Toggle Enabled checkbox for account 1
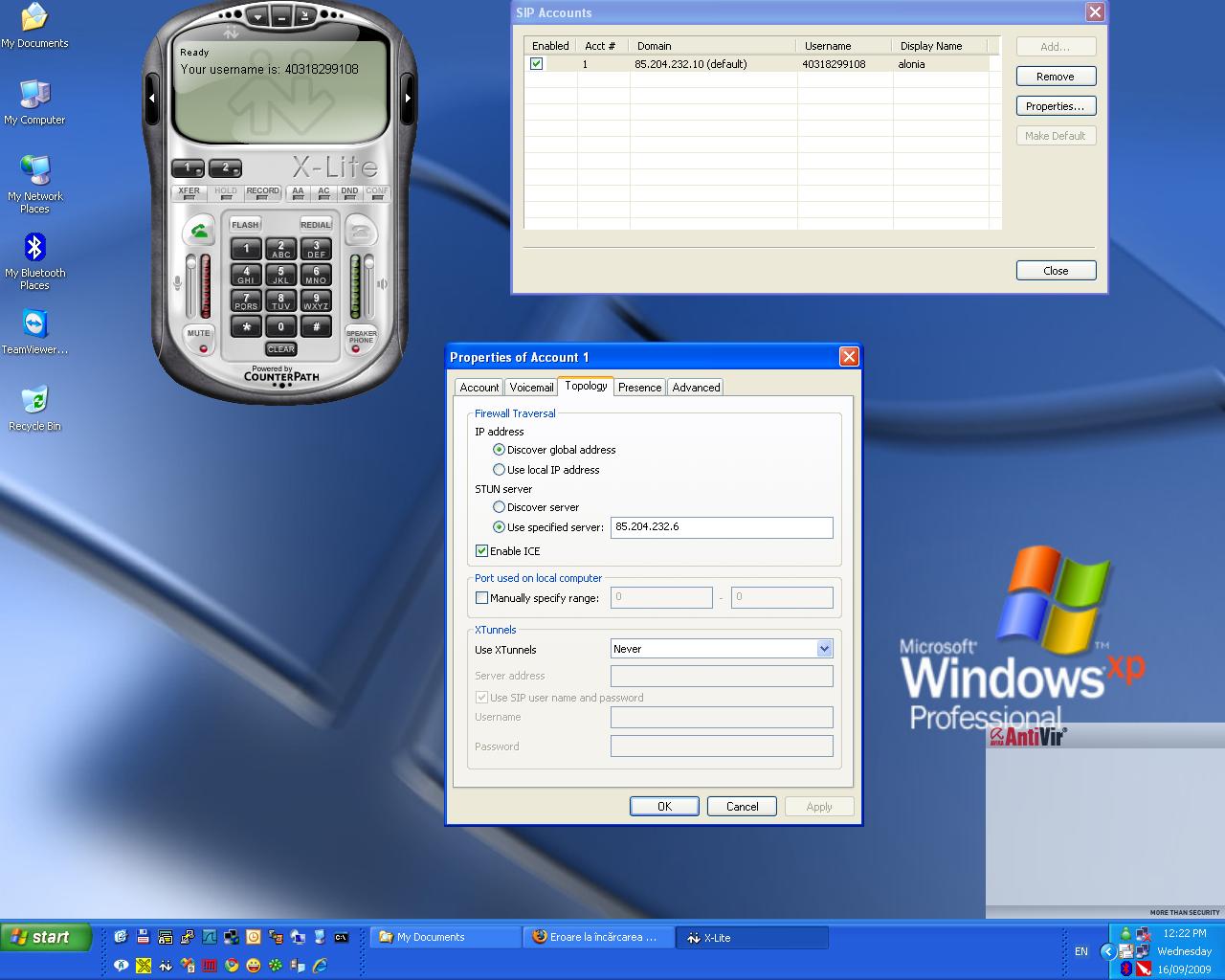Viewport: 1225px width, 980px height. [x=536, y=64]
